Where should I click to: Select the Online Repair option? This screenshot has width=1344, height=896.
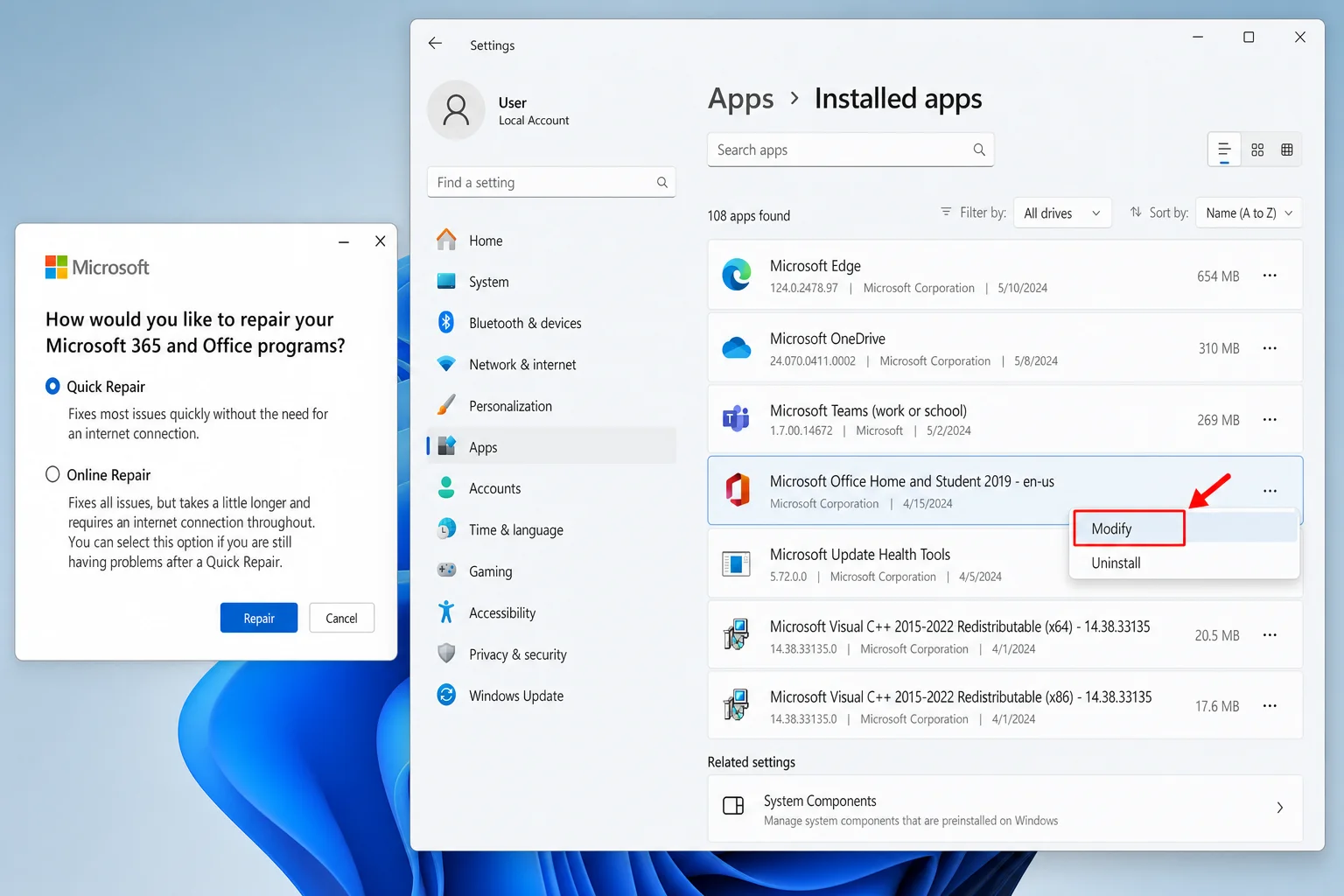pyautogui.click(x=52, y=474)
